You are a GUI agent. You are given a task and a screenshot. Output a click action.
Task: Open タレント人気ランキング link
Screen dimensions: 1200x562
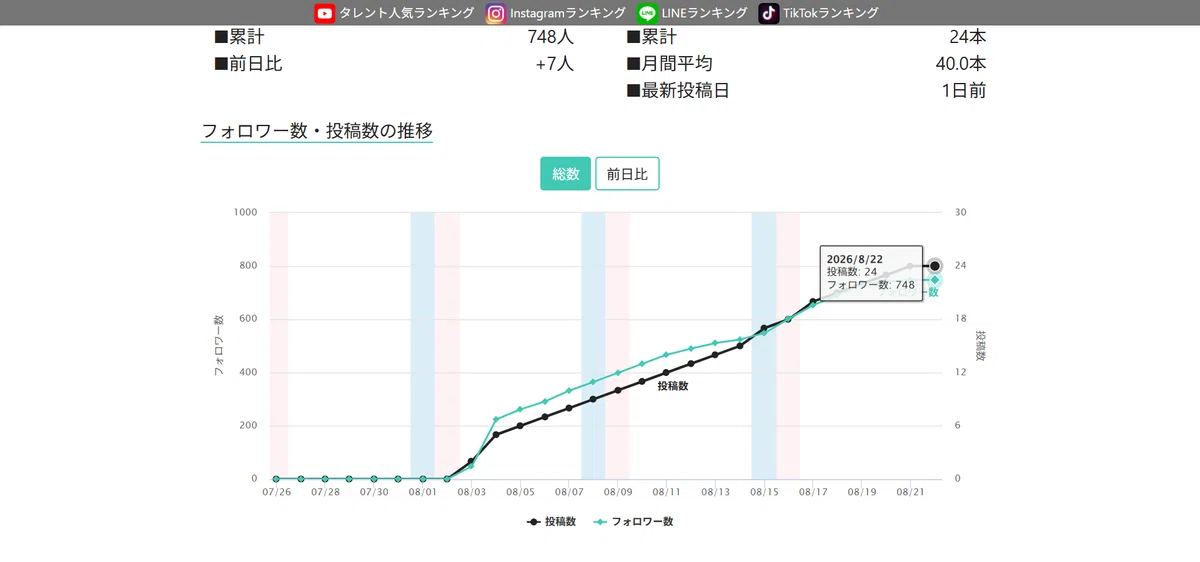tap(407, 13)
